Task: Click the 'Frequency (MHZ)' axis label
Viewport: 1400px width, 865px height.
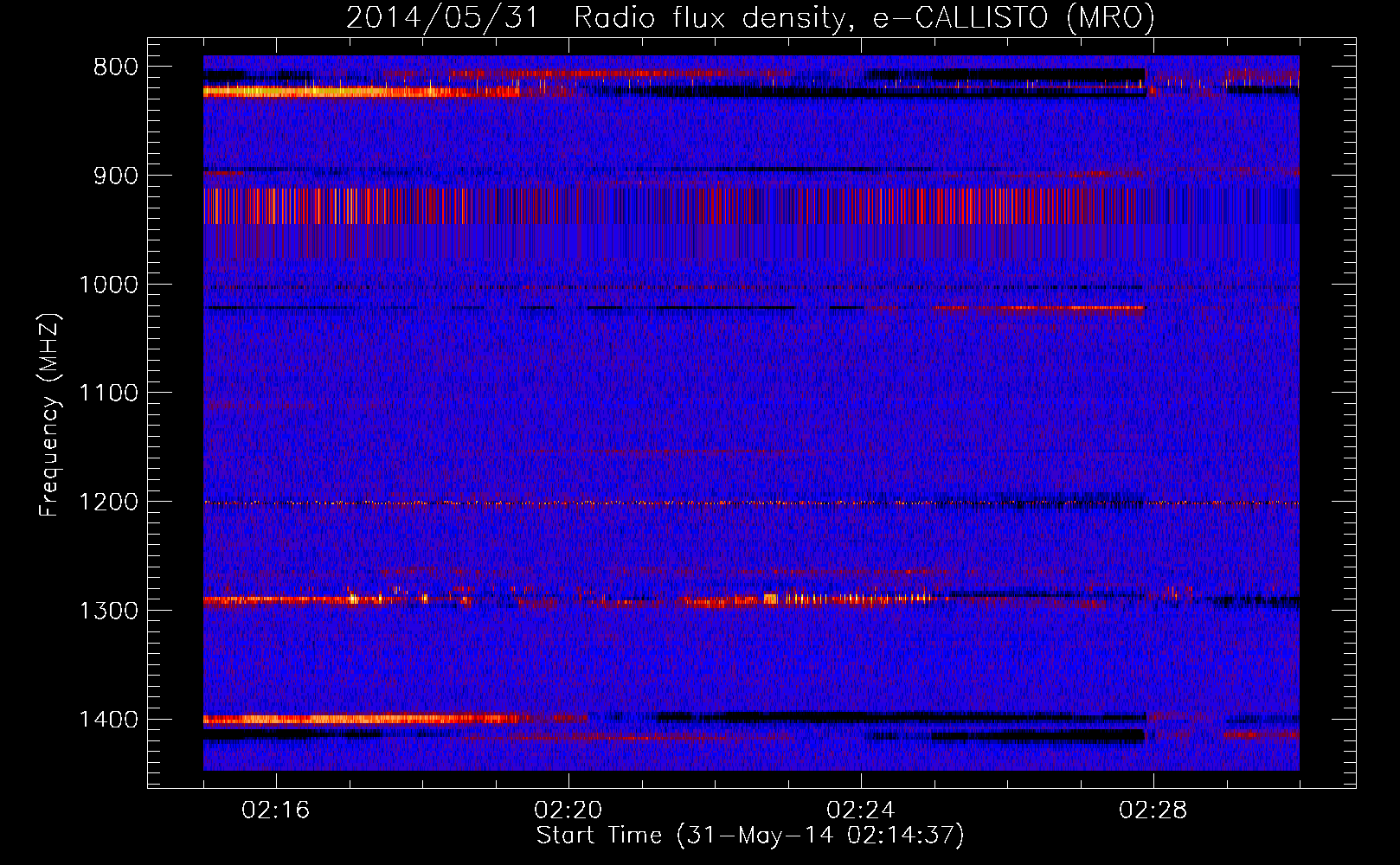Action: (x=49, y=415)
